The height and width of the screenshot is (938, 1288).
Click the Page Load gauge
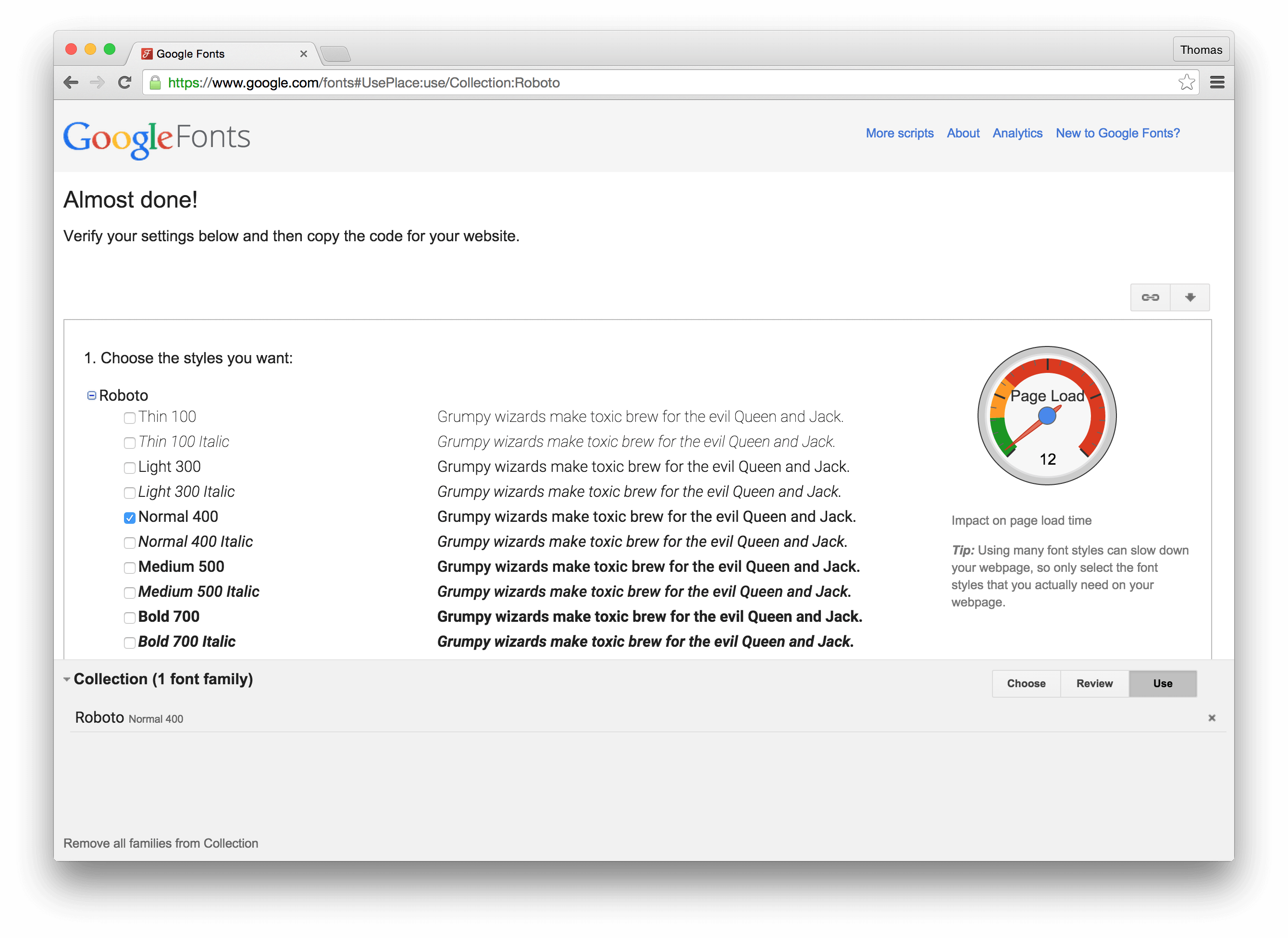coord(1047,416)
